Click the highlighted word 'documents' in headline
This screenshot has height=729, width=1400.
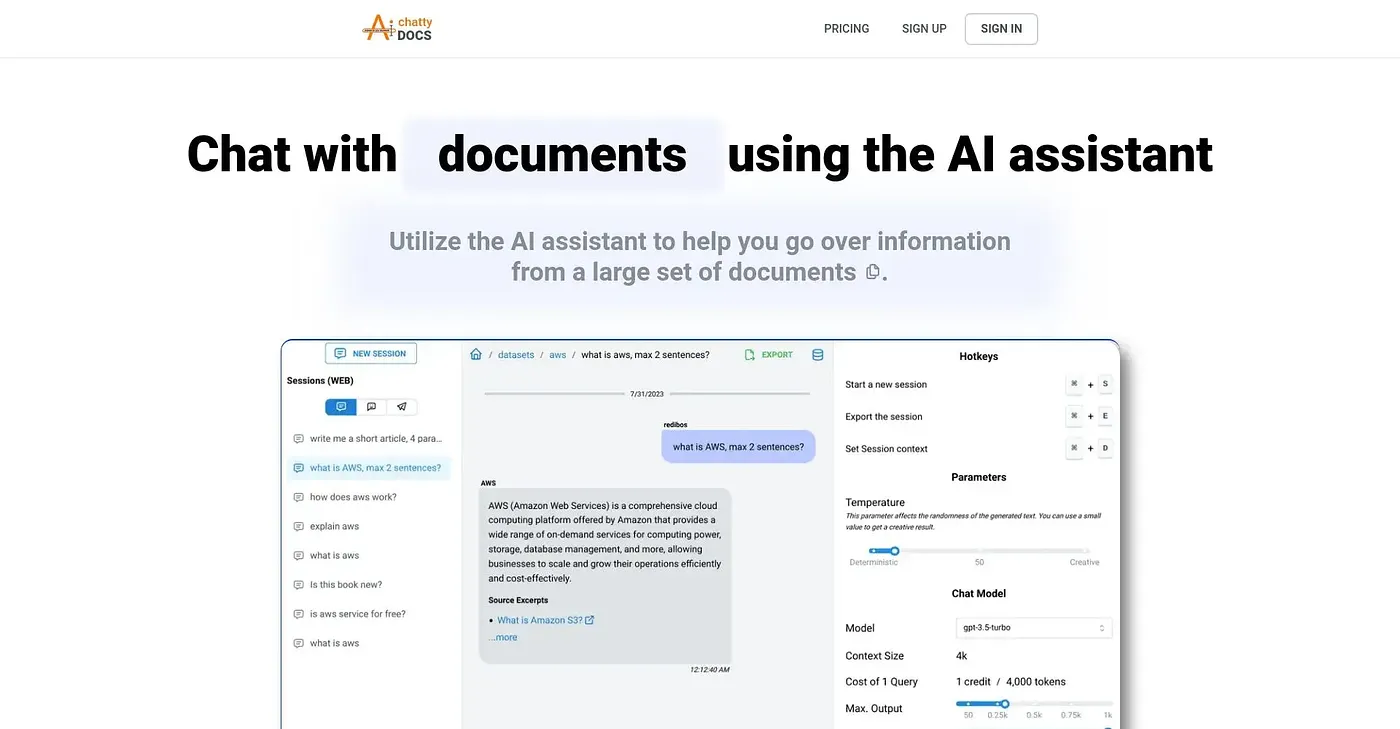(562, 154)
